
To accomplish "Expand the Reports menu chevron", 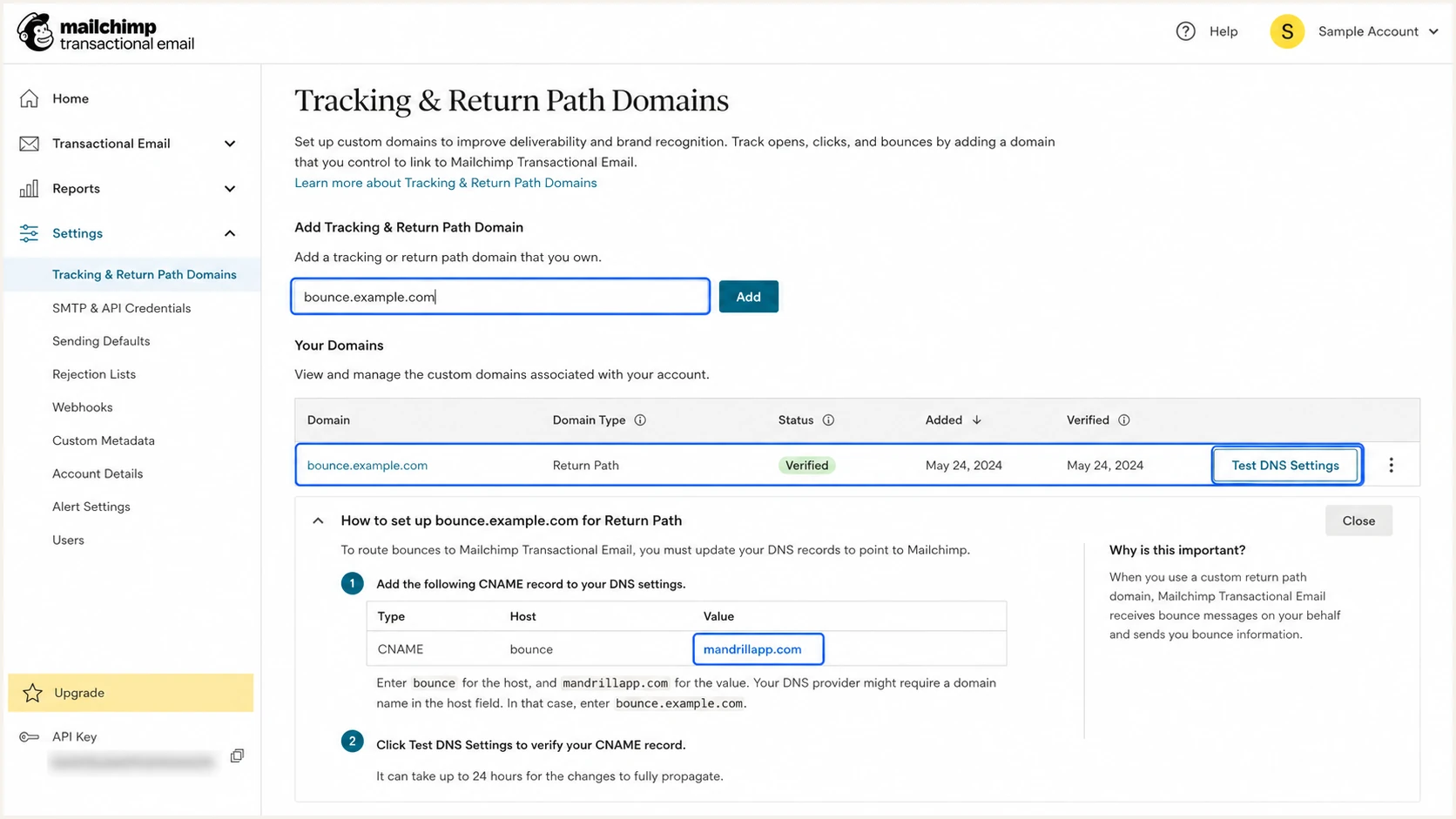I will tap(230, 189).
